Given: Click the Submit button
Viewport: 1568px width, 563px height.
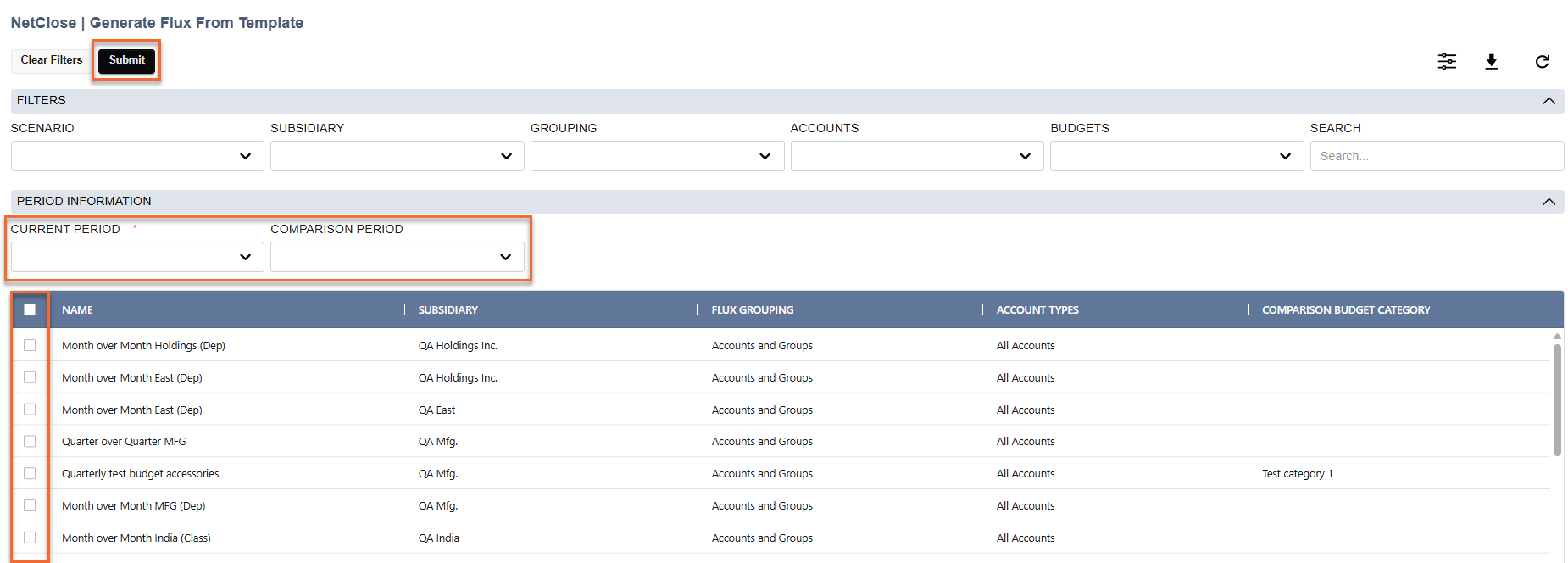Looking at the screenshot, I should [x=126, y=60].
